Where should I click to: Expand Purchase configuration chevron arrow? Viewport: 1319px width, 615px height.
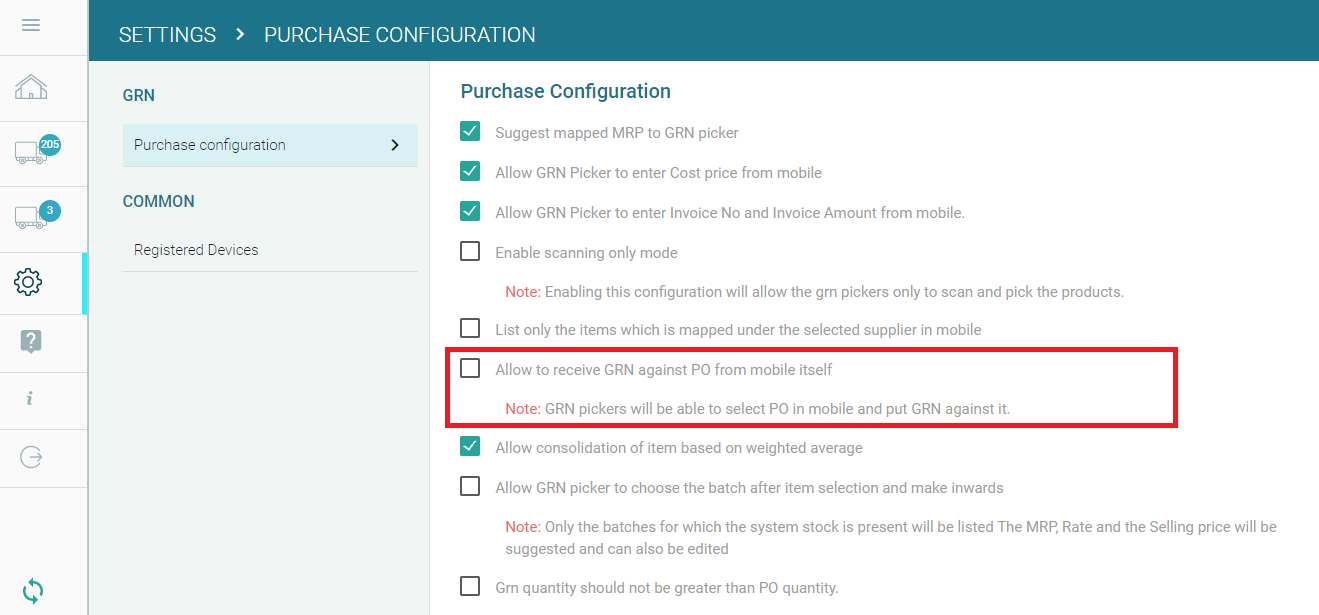pyautogui.click(x=395, y=145)
